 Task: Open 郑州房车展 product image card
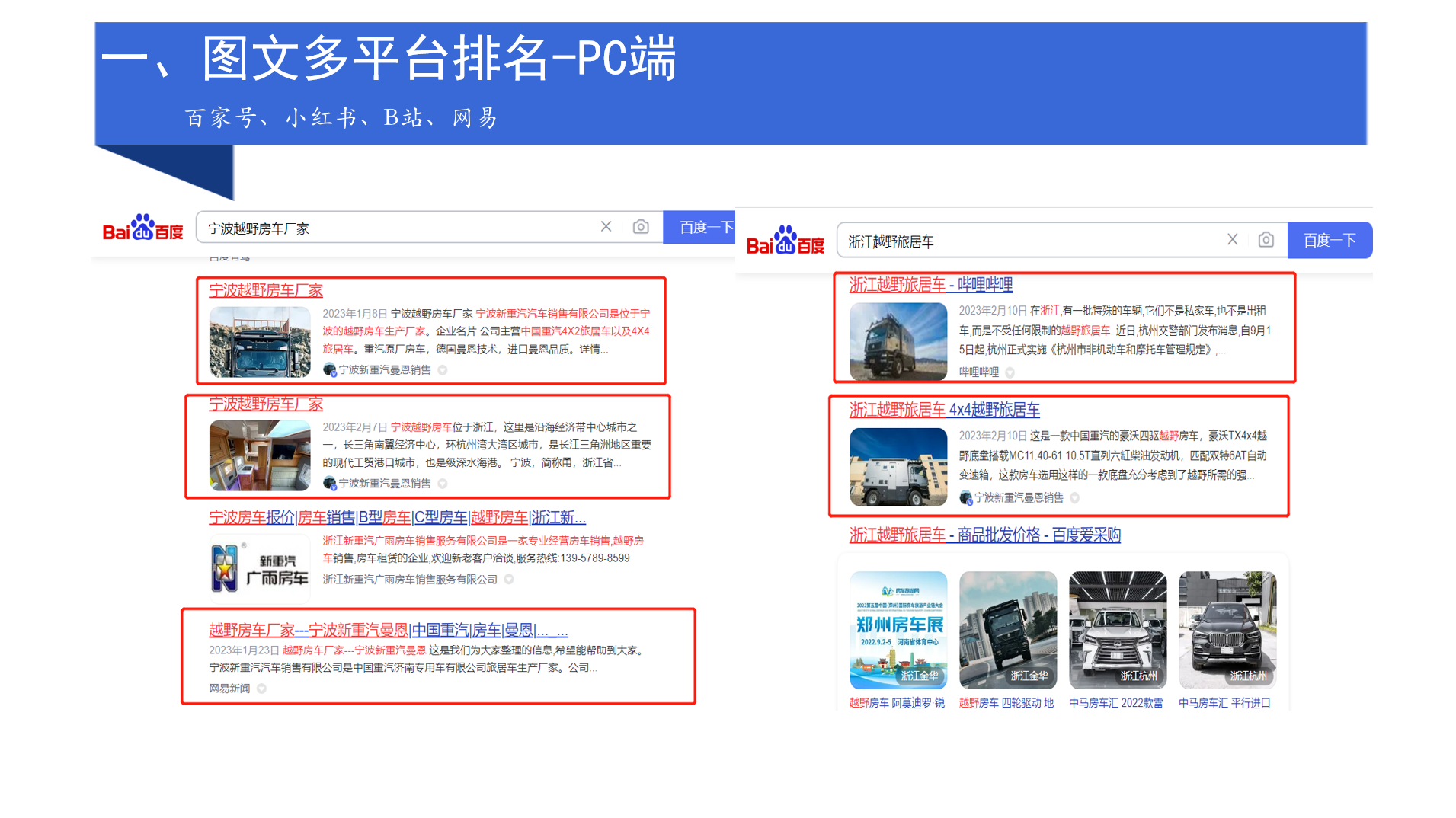[x=898, y=630]
